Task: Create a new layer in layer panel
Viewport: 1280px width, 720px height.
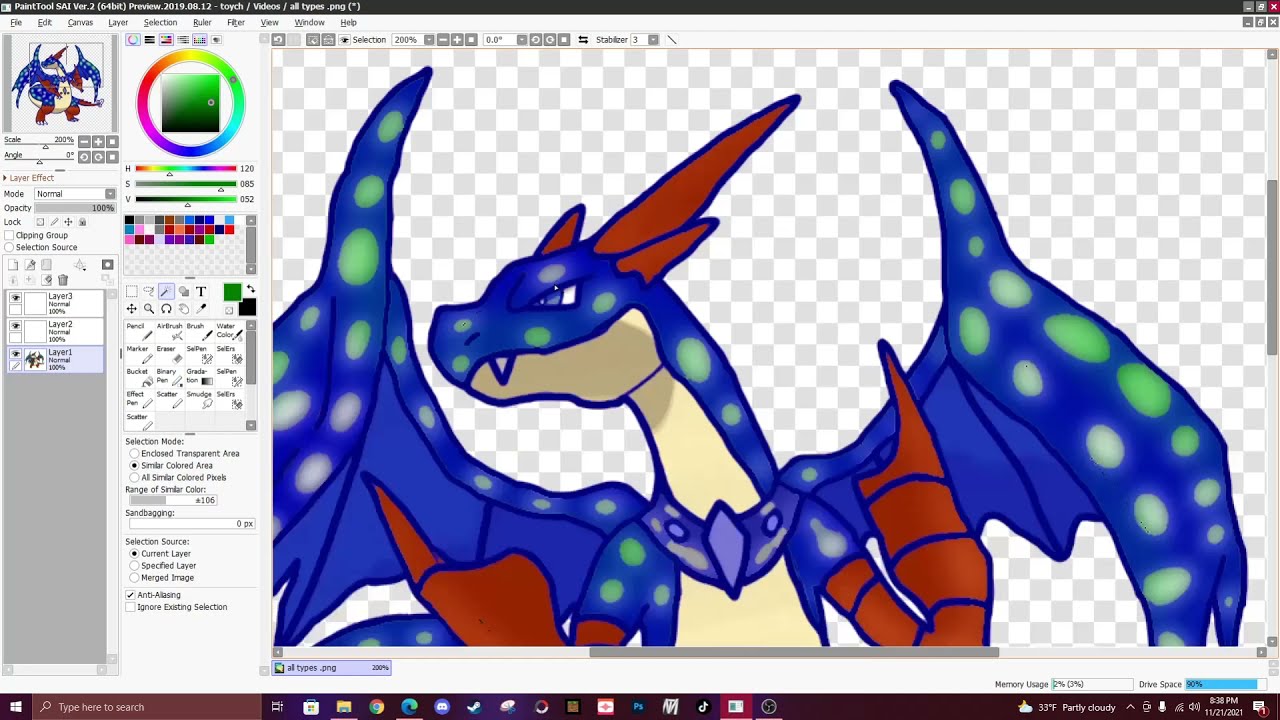Action: coord(13,265)
